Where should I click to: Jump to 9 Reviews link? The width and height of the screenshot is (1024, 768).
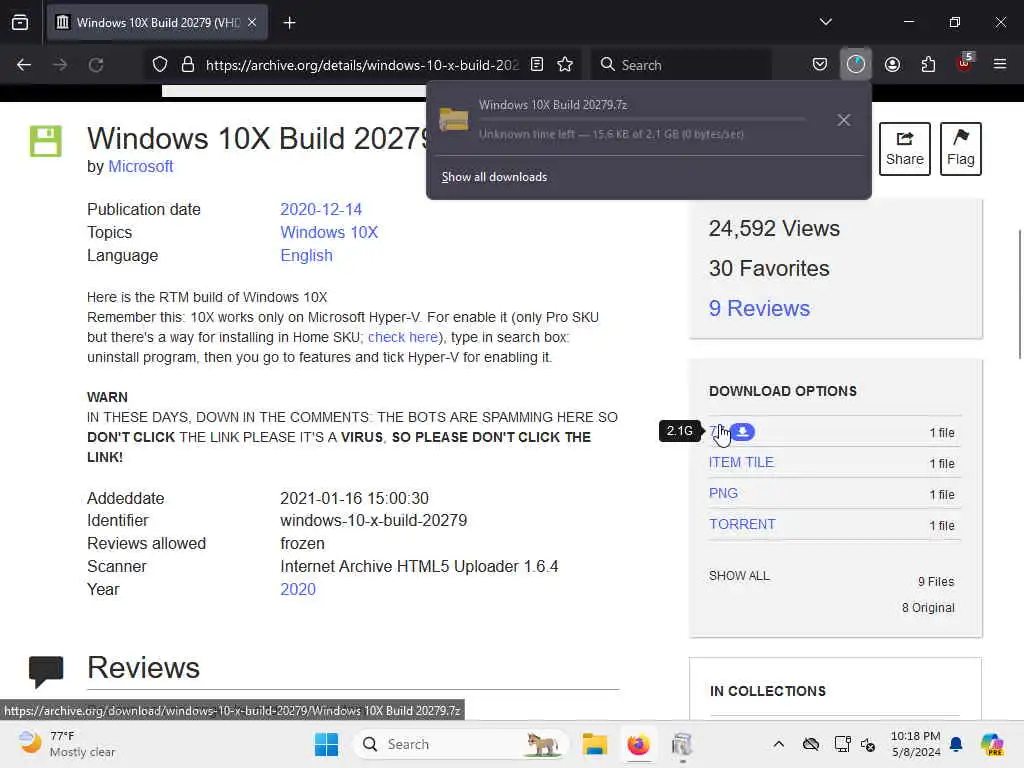click(x=760, y=308)
